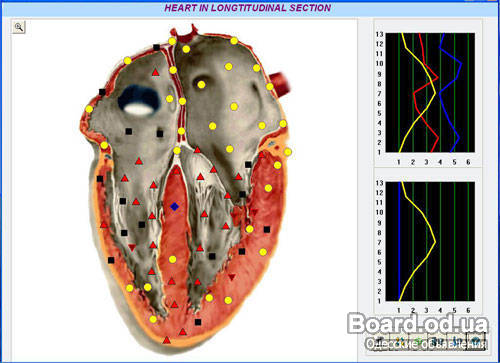Click the black square marker nearest the heart apex
Image resolution: width=500 pixels, height=363 pixels.
tap(198, 322)
